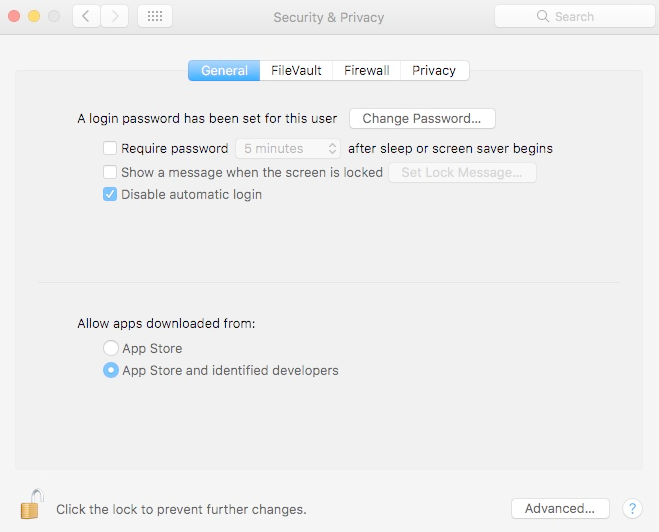
Task: Uncheck Disable automatic login
Action: (110, 194)
